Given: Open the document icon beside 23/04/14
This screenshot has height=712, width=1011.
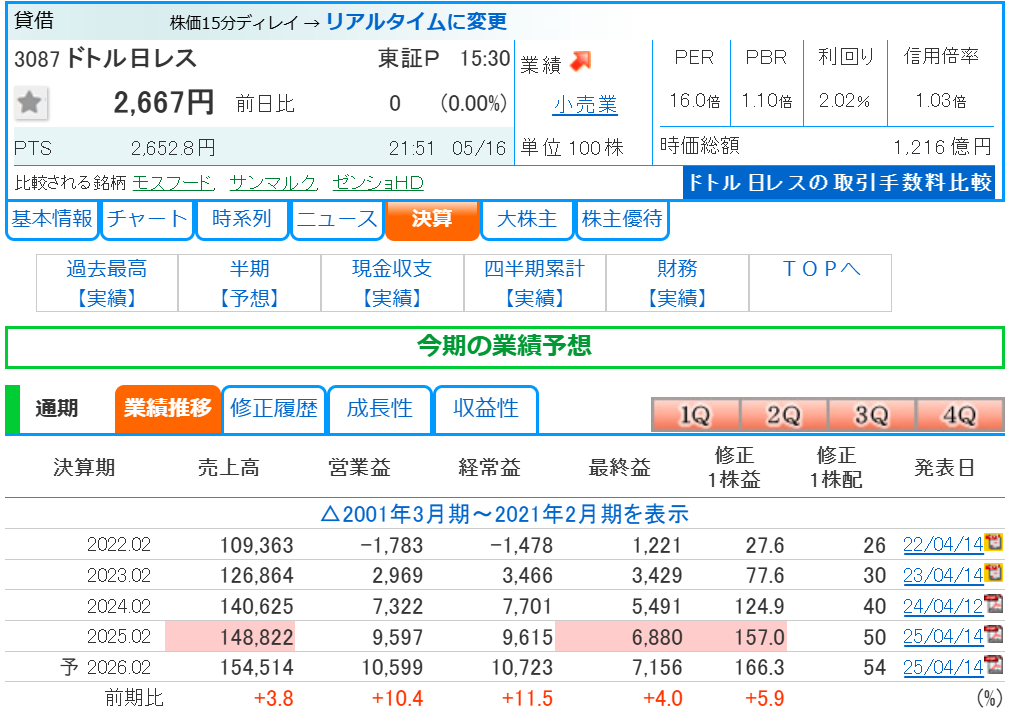Looking at the screenshot, I should (x=994, y=573).
